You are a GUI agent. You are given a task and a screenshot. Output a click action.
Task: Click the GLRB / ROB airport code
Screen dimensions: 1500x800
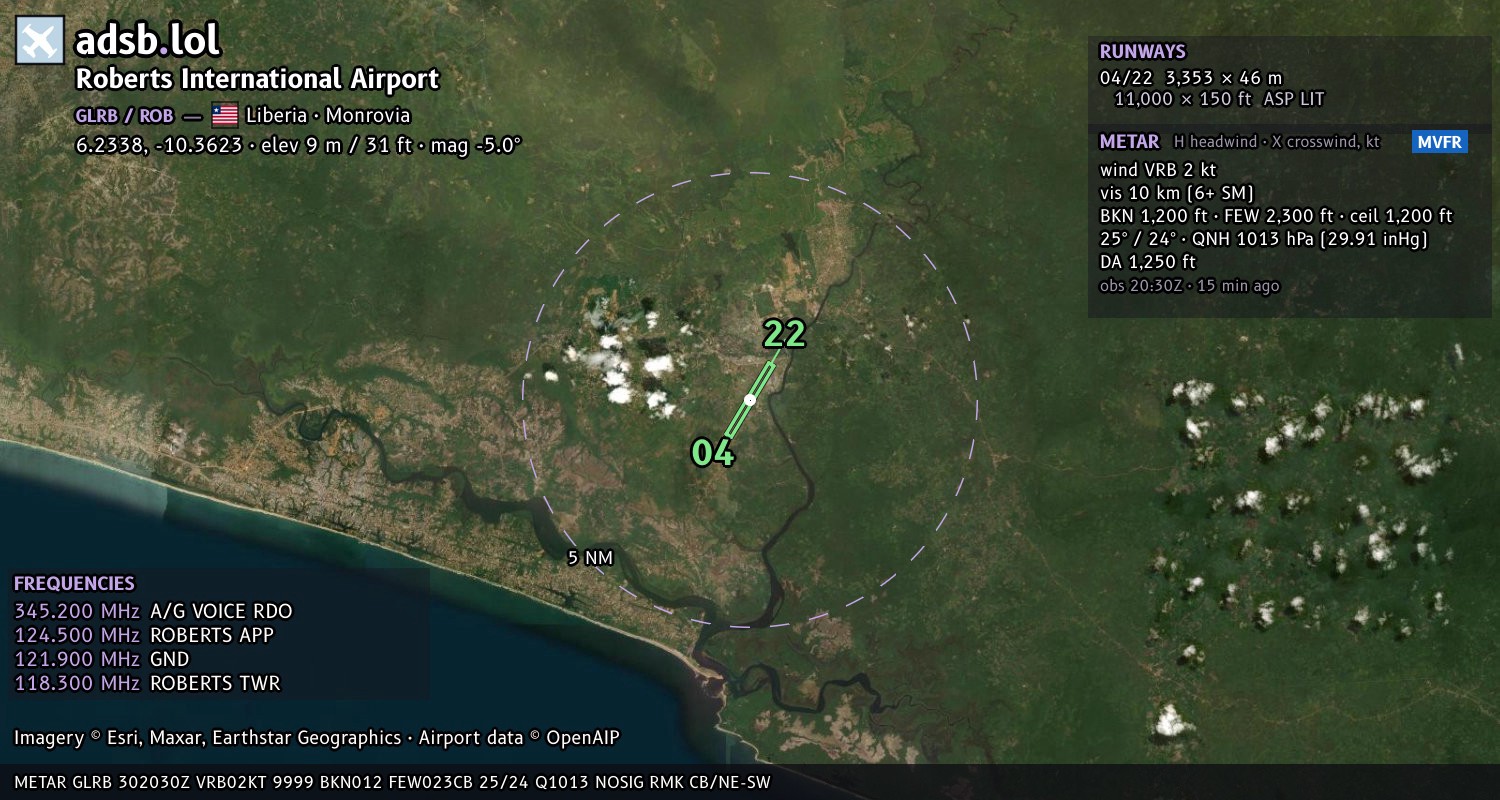click(124, 115)
